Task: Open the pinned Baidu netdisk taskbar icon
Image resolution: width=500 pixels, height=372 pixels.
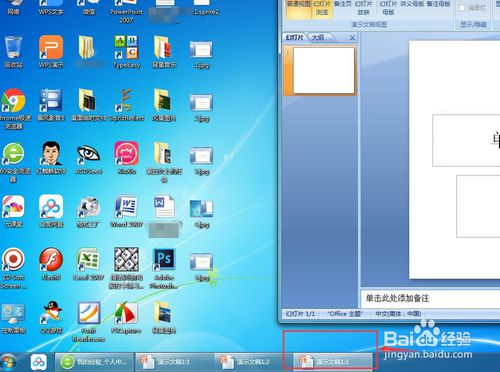Action: coord(39,362)
